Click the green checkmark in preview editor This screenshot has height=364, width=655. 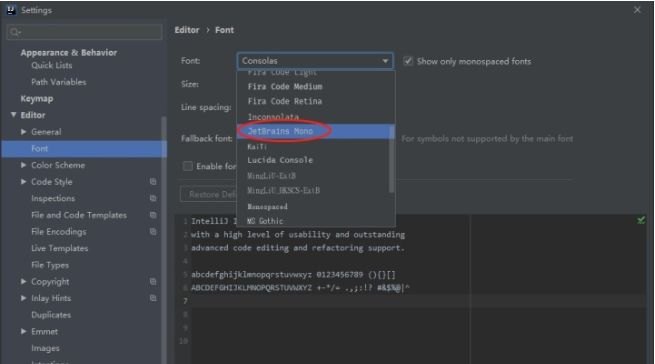tap(641, 220)
